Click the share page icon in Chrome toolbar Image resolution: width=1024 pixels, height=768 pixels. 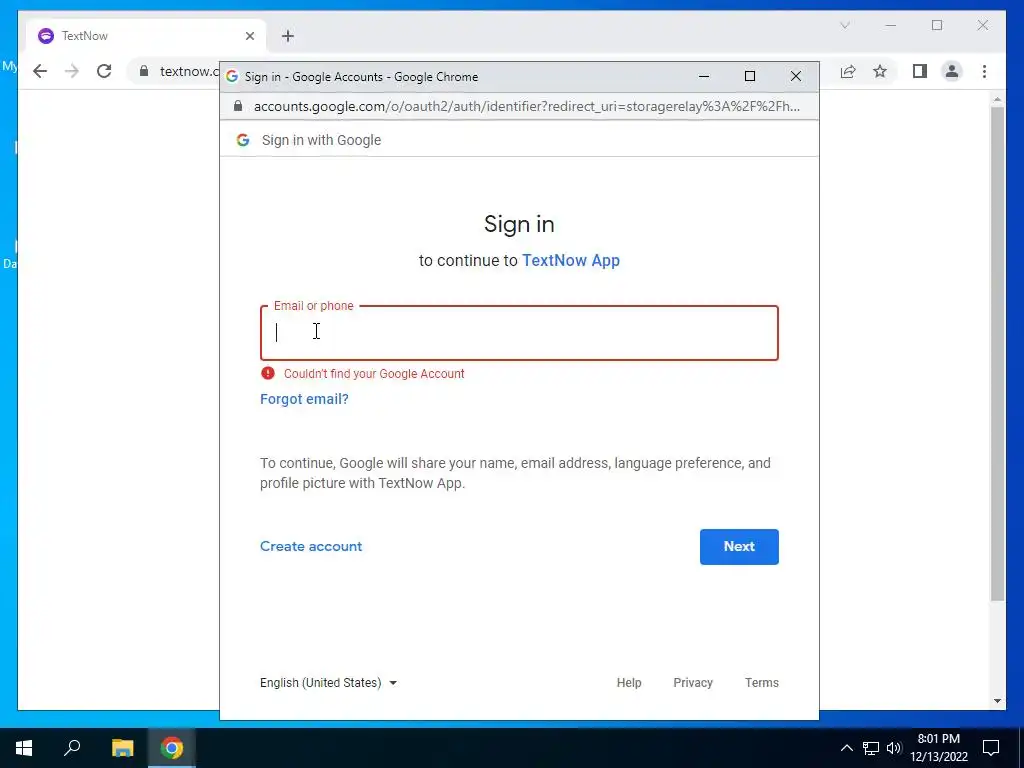(848, 71)
